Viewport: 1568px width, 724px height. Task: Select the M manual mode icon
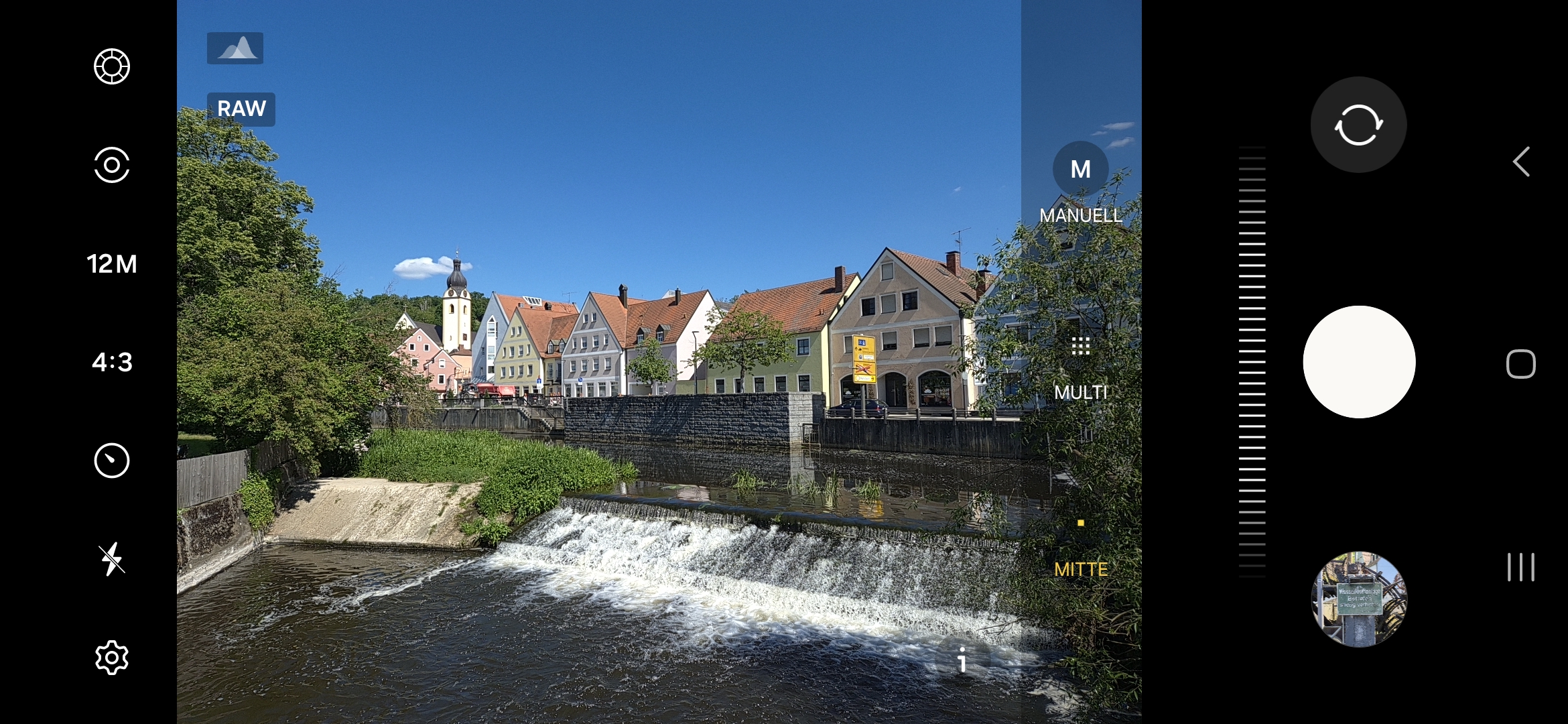point(1080,169)
